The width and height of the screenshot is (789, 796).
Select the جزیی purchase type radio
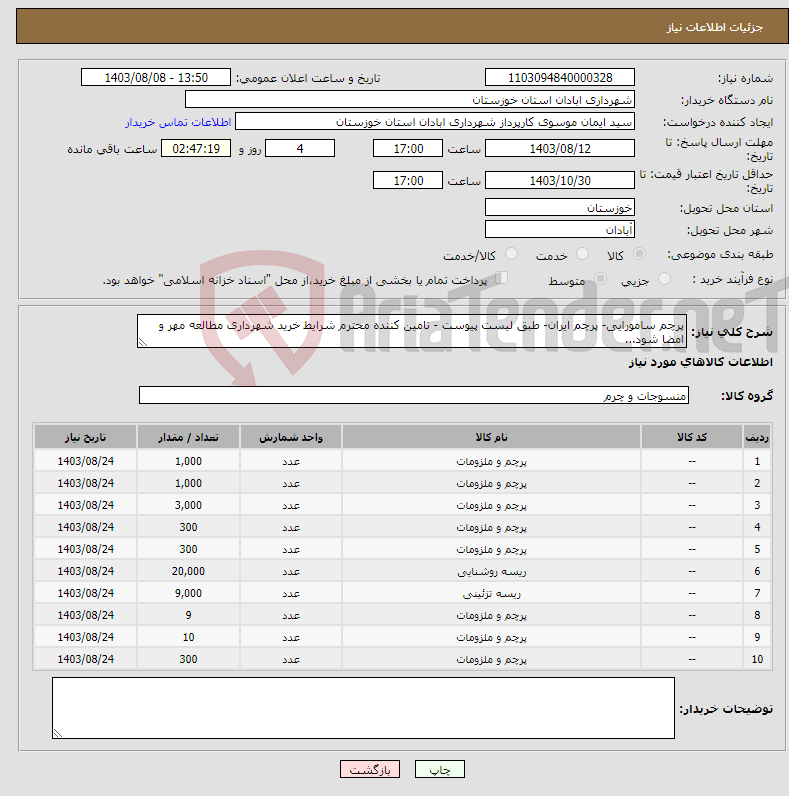(x=664, y=278)
